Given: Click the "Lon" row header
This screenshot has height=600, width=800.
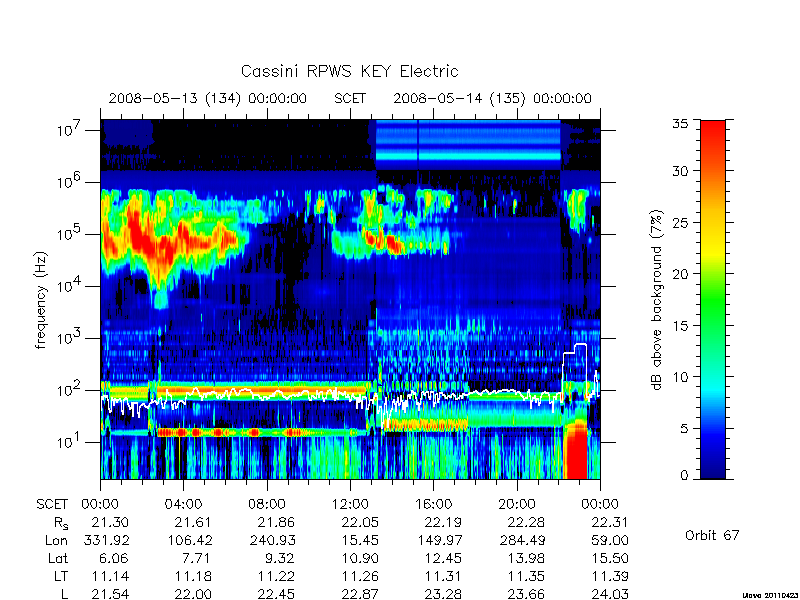Looking at the screenshot, I should tap(56, 540).
